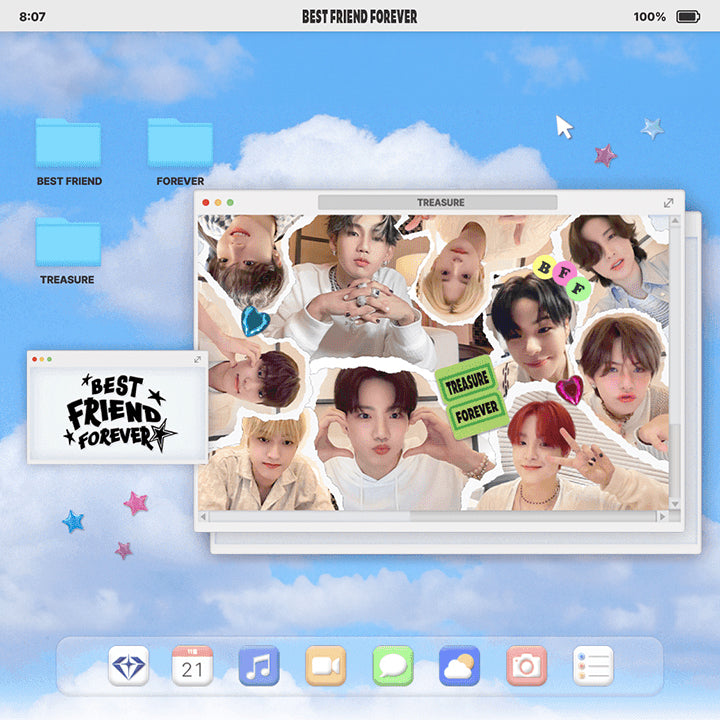Click right arrow of horizontal scrollbar
This screenshot has height=720, width=720.
[x=662, y=516]
